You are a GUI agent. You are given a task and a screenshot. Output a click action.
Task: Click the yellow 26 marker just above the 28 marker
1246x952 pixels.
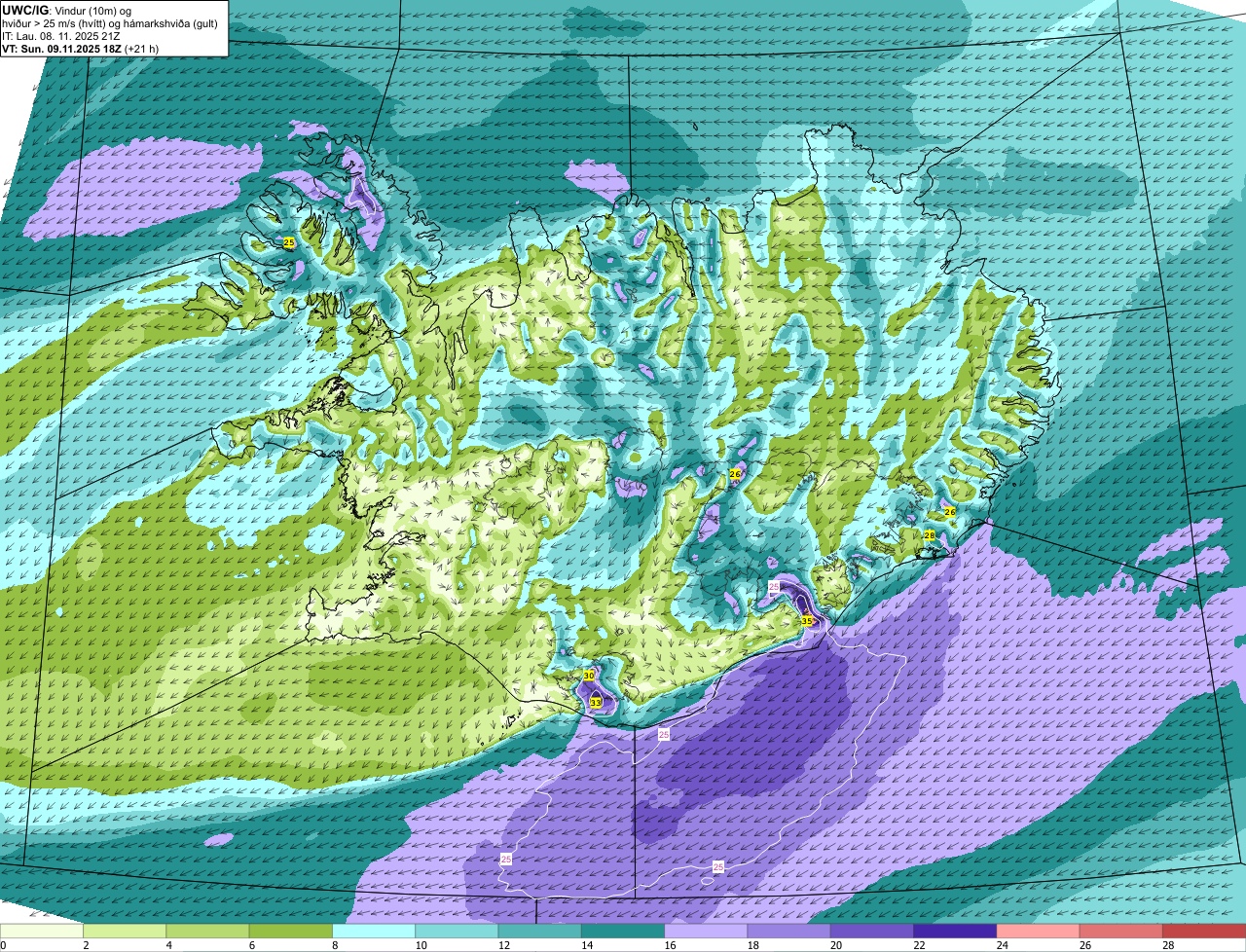point(950,511)
